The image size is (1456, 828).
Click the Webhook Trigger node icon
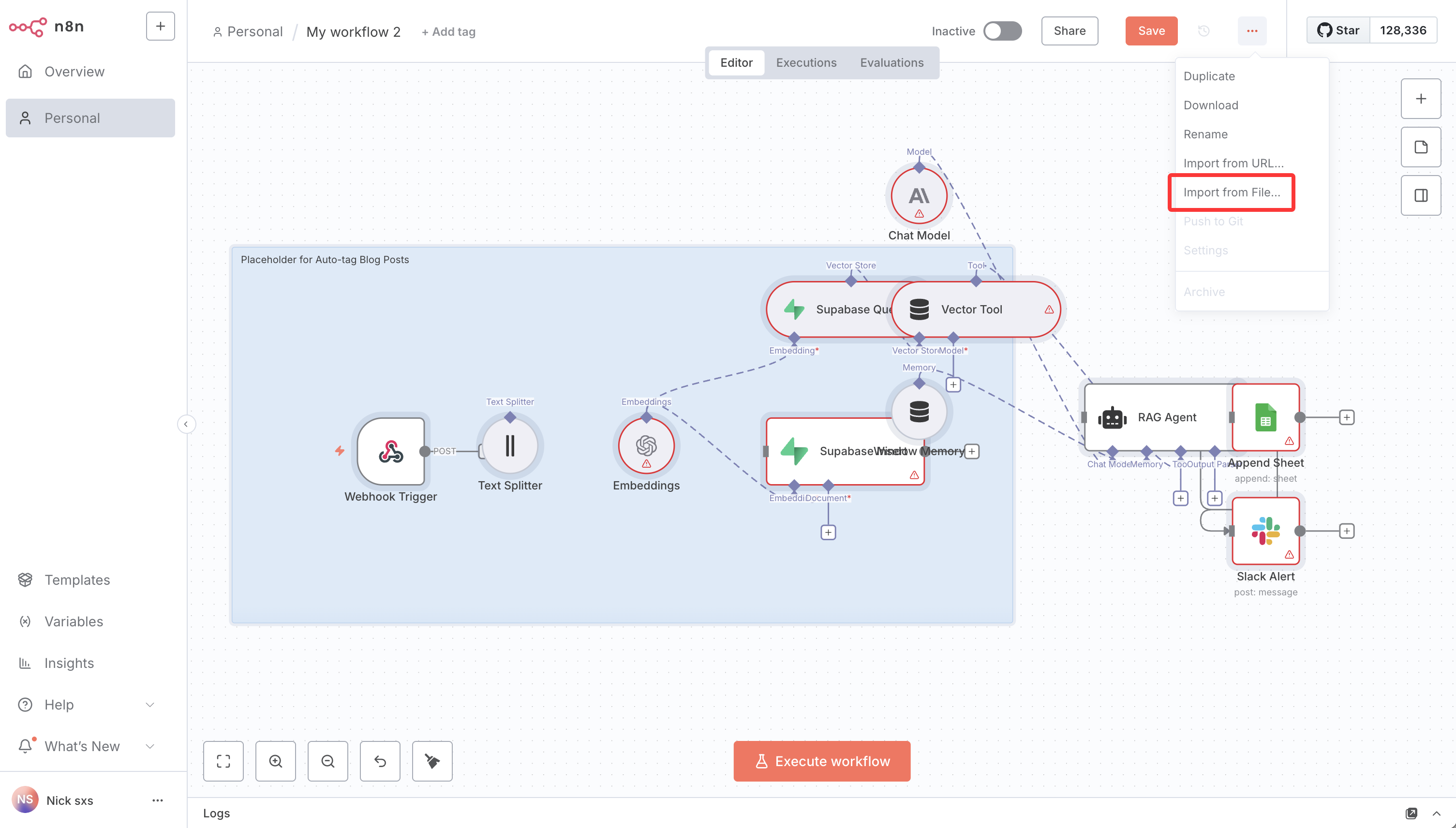pyautogui.click(x=391, y=452)
